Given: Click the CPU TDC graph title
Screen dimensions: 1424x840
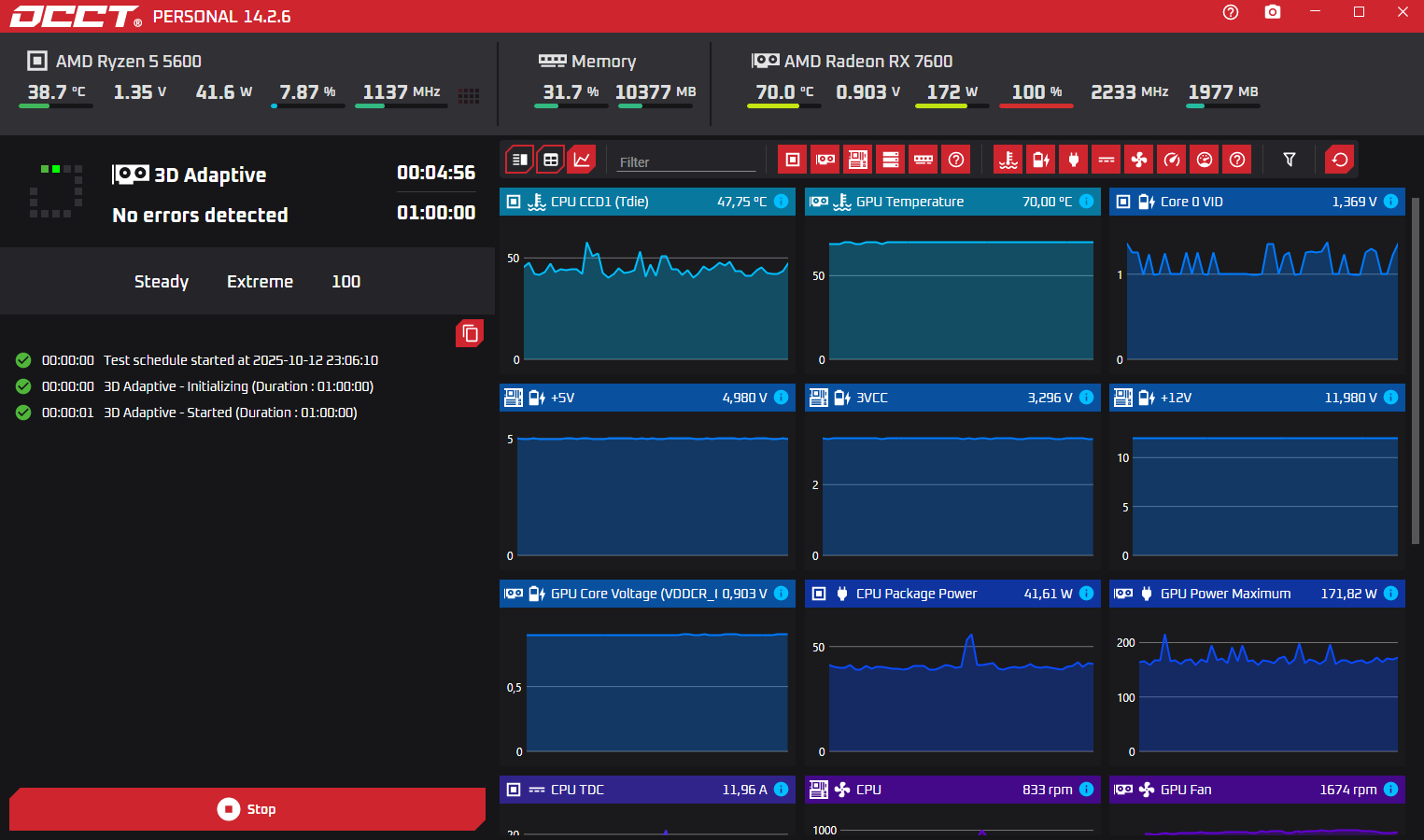Looking at the screenshot, I should coord(577,790).
